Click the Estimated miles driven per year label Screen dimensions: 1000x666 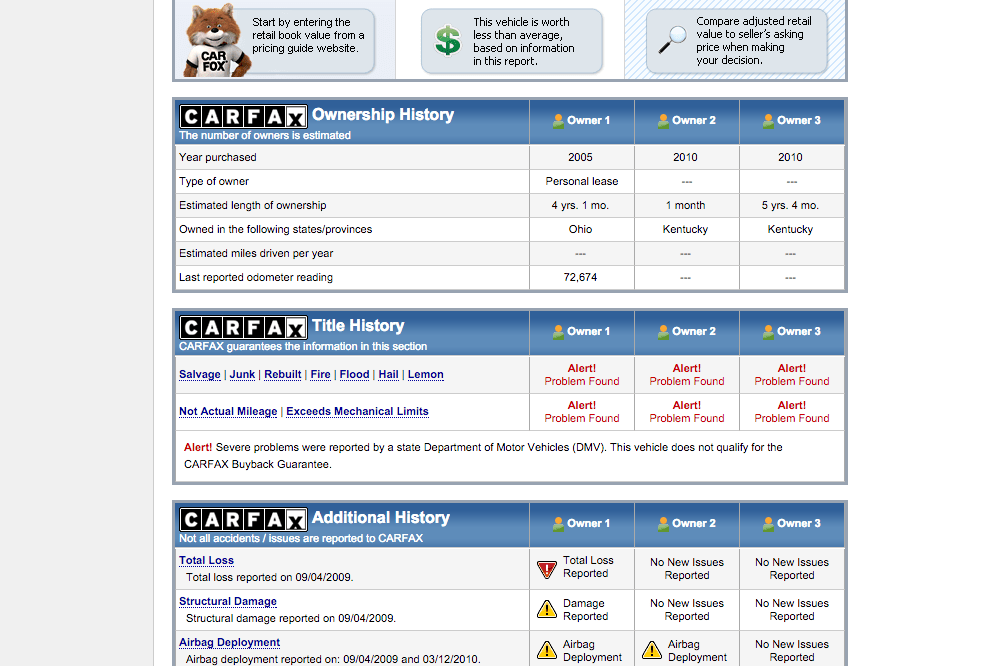pyautogui.click(x=256, y=253)
